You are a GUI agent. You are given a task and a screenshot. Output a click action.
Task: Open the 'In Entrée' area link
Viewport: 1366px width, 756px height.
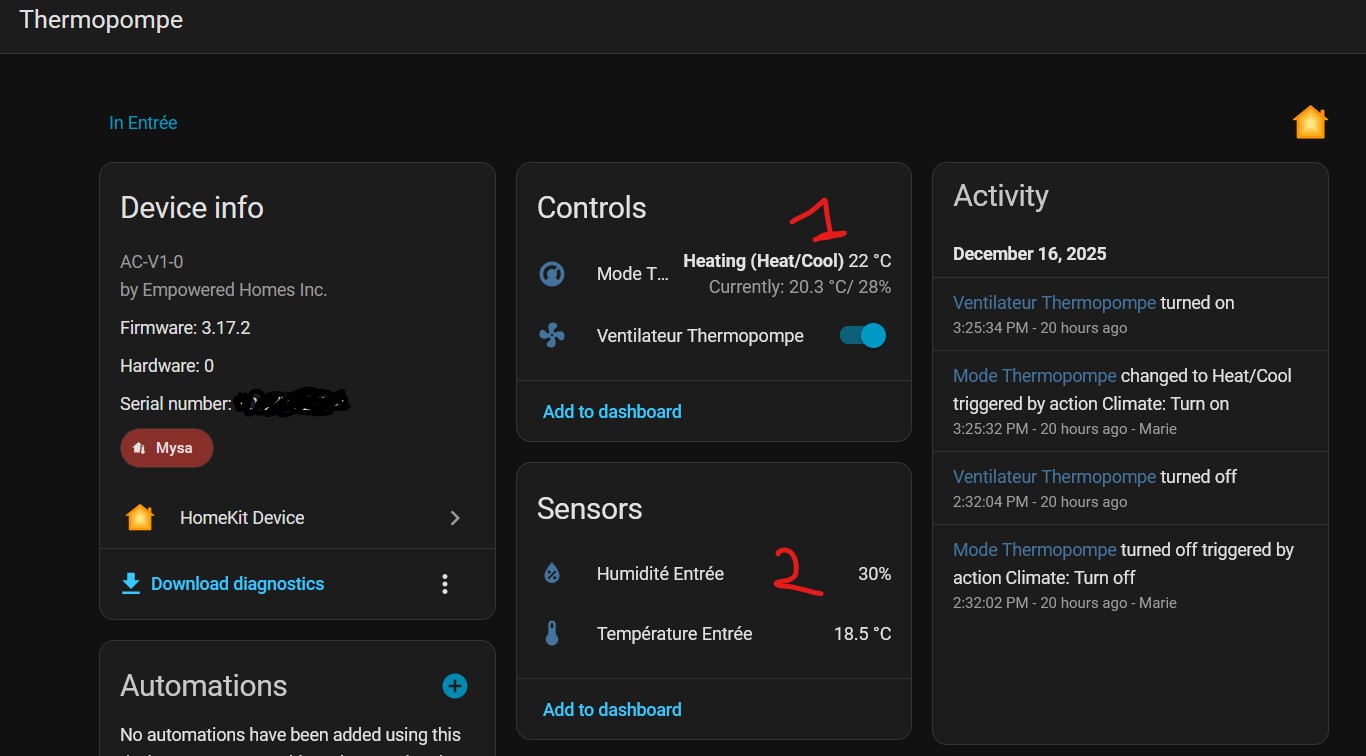tap(143, 123)
